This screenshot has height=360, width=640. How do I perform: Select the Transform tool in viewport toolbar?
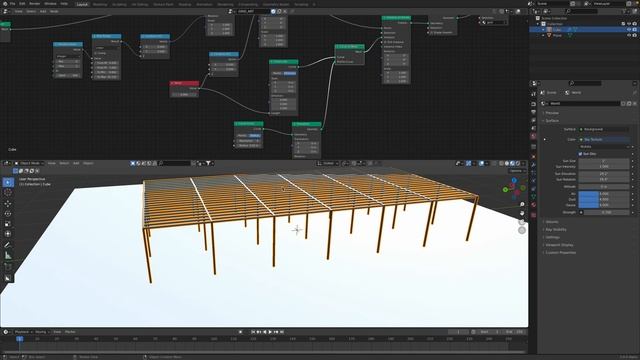(8, 234)
